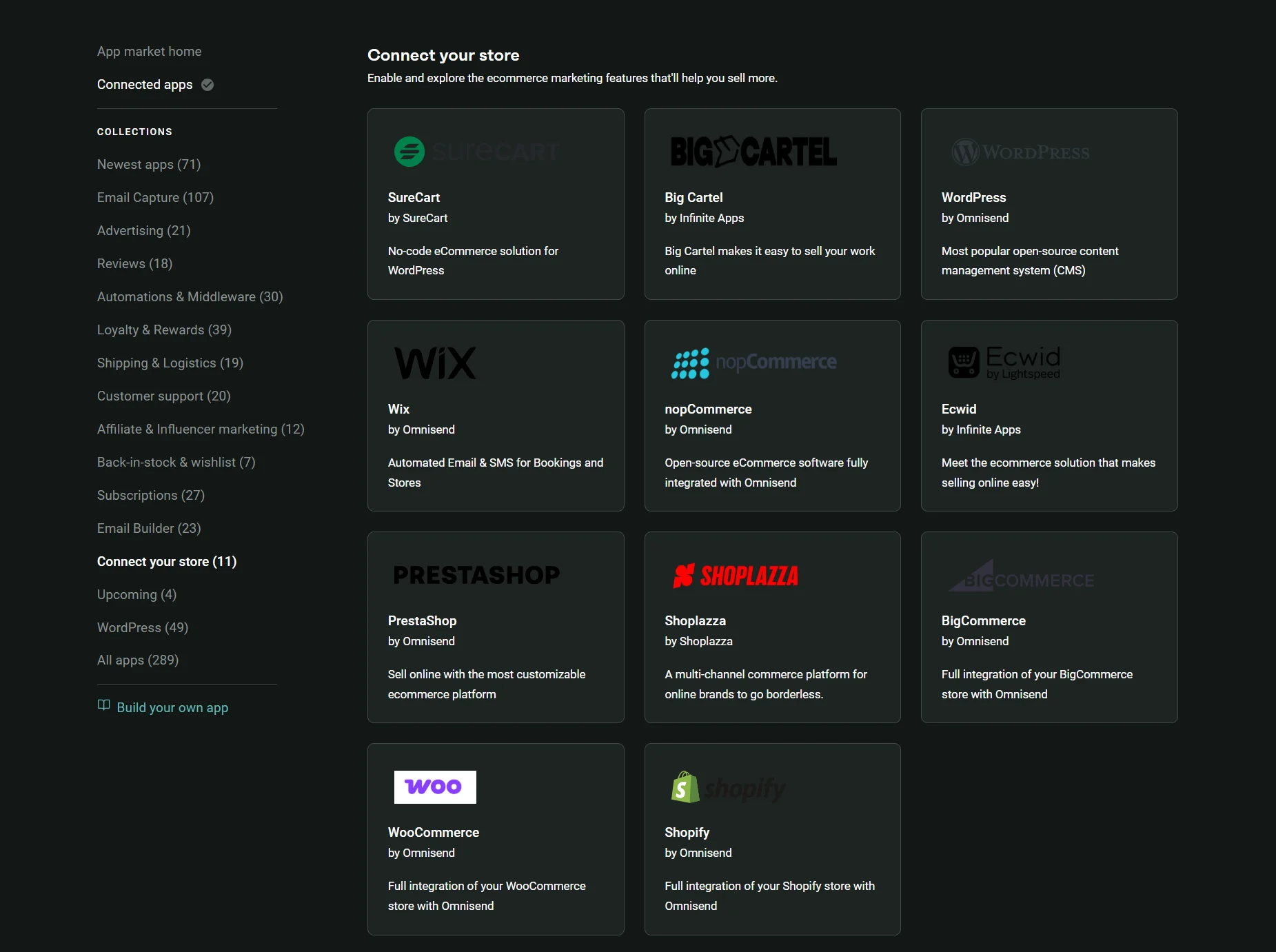Select Email Capture (107) collection

click(156, 198)
